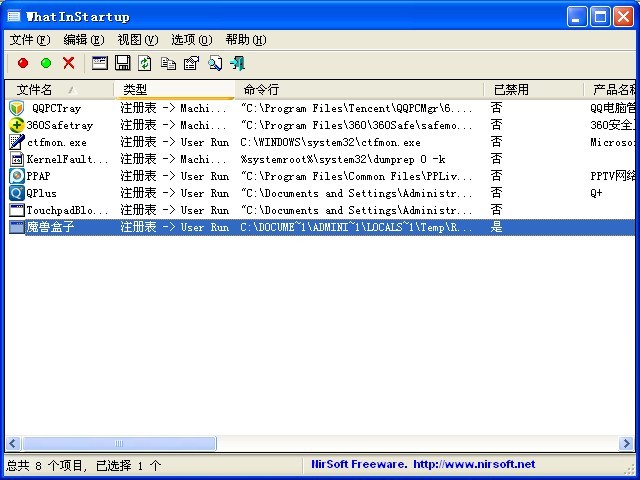Click the red X delete icon
This screenshot has height=480, width=640.
point(68,63)
